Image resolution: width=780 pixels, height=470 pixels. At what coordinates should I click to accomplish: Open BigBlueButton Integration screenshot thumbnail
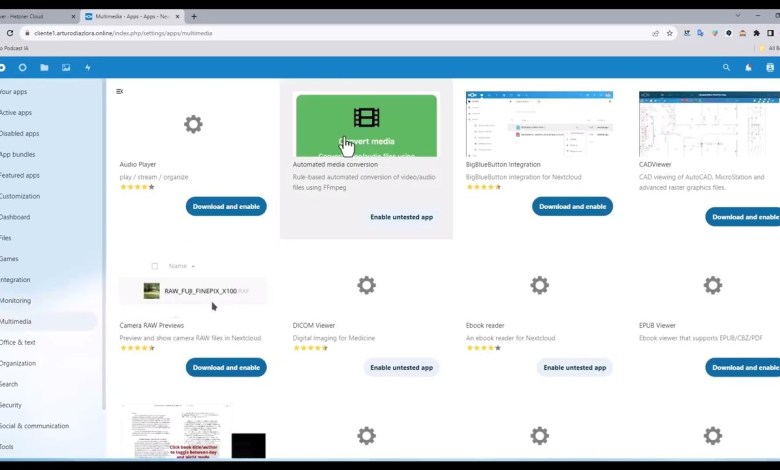(x=539, y=124)
